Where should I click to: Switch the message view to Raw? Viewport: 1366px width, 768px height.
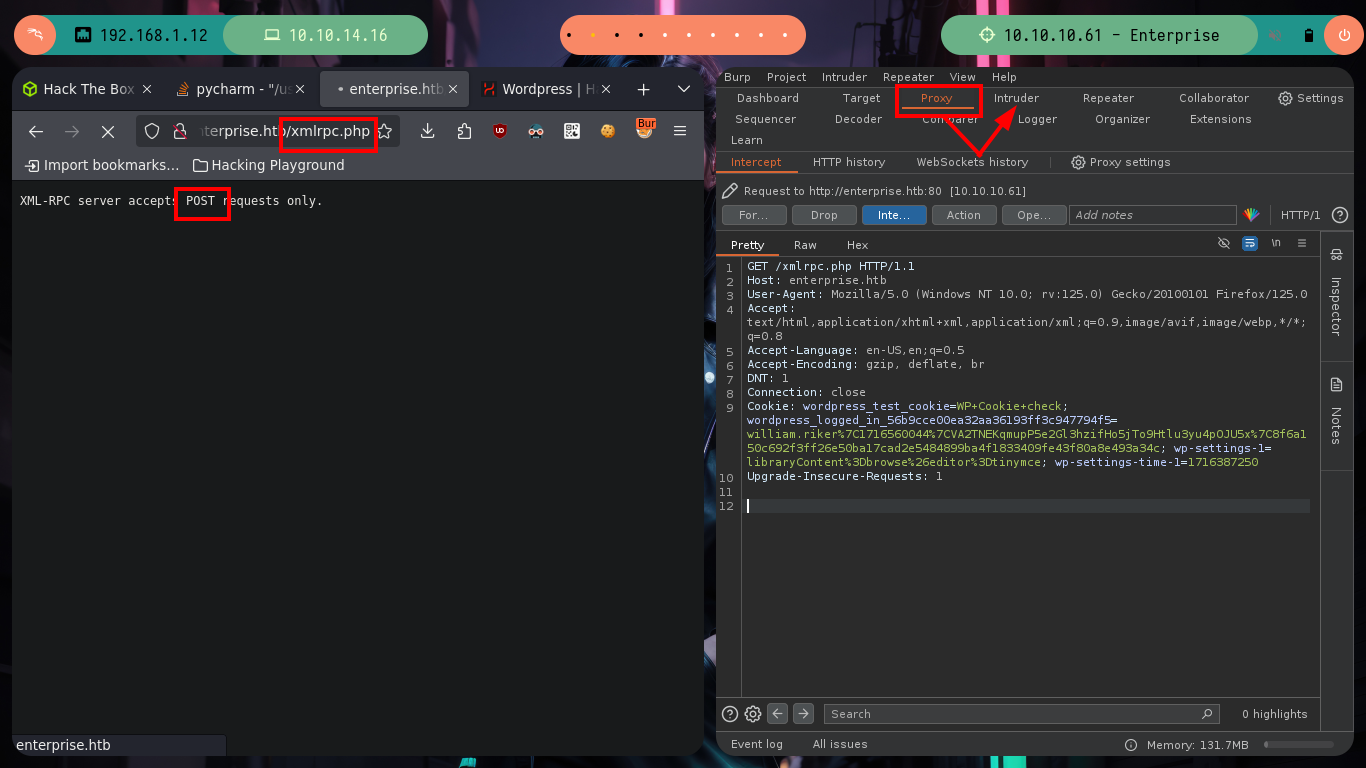pyautogui.click(x=805, y=245)
